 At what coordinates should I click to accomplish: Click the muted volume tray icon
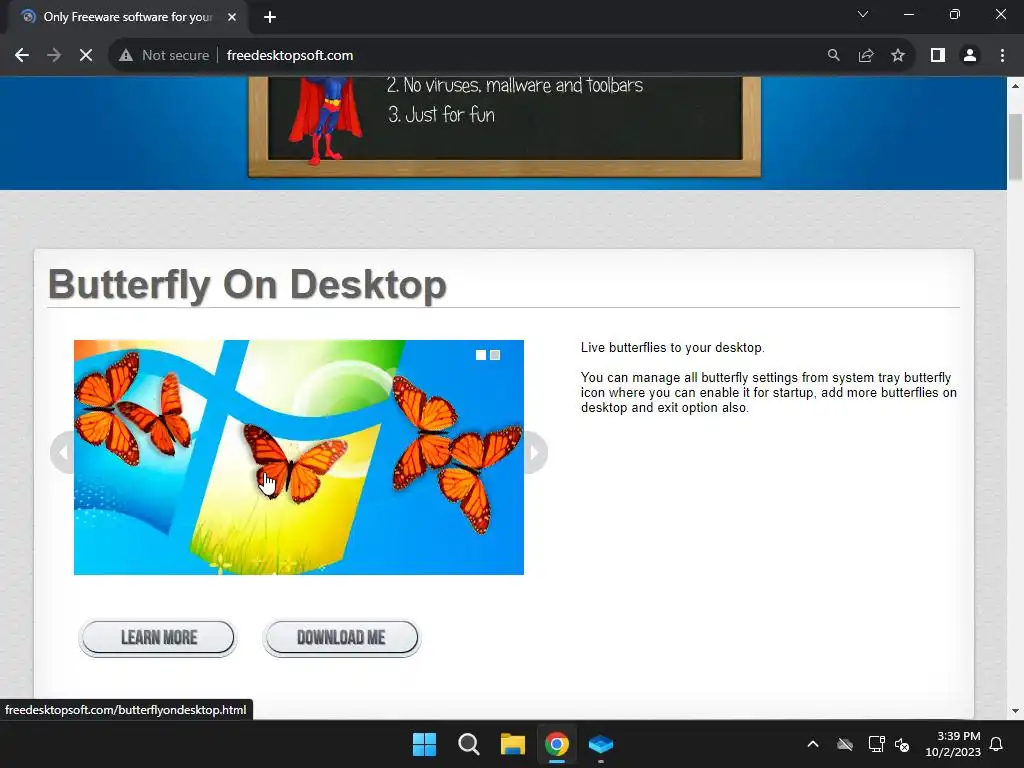point(902,744)
